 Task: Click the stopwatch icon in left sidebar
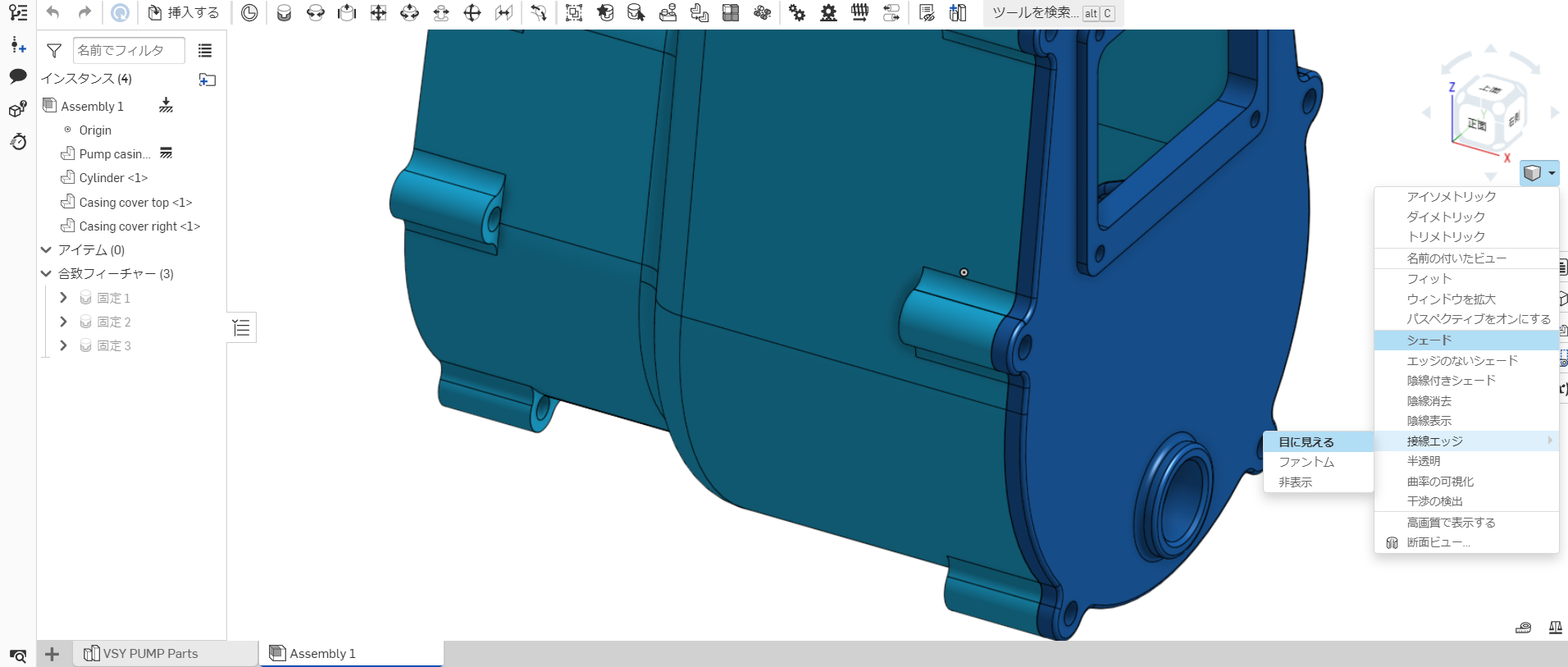[18, 141]
